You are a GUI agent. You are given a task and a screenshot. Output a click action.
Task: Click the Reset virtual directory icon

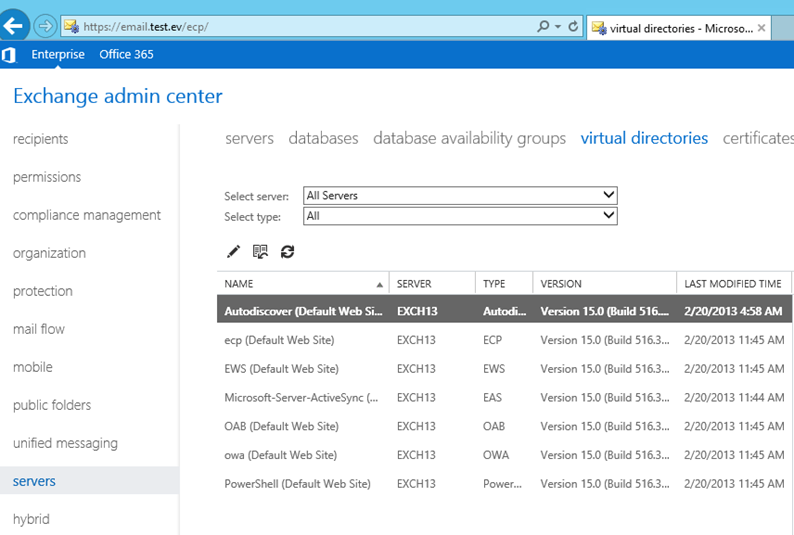click(x=260, y=252)
